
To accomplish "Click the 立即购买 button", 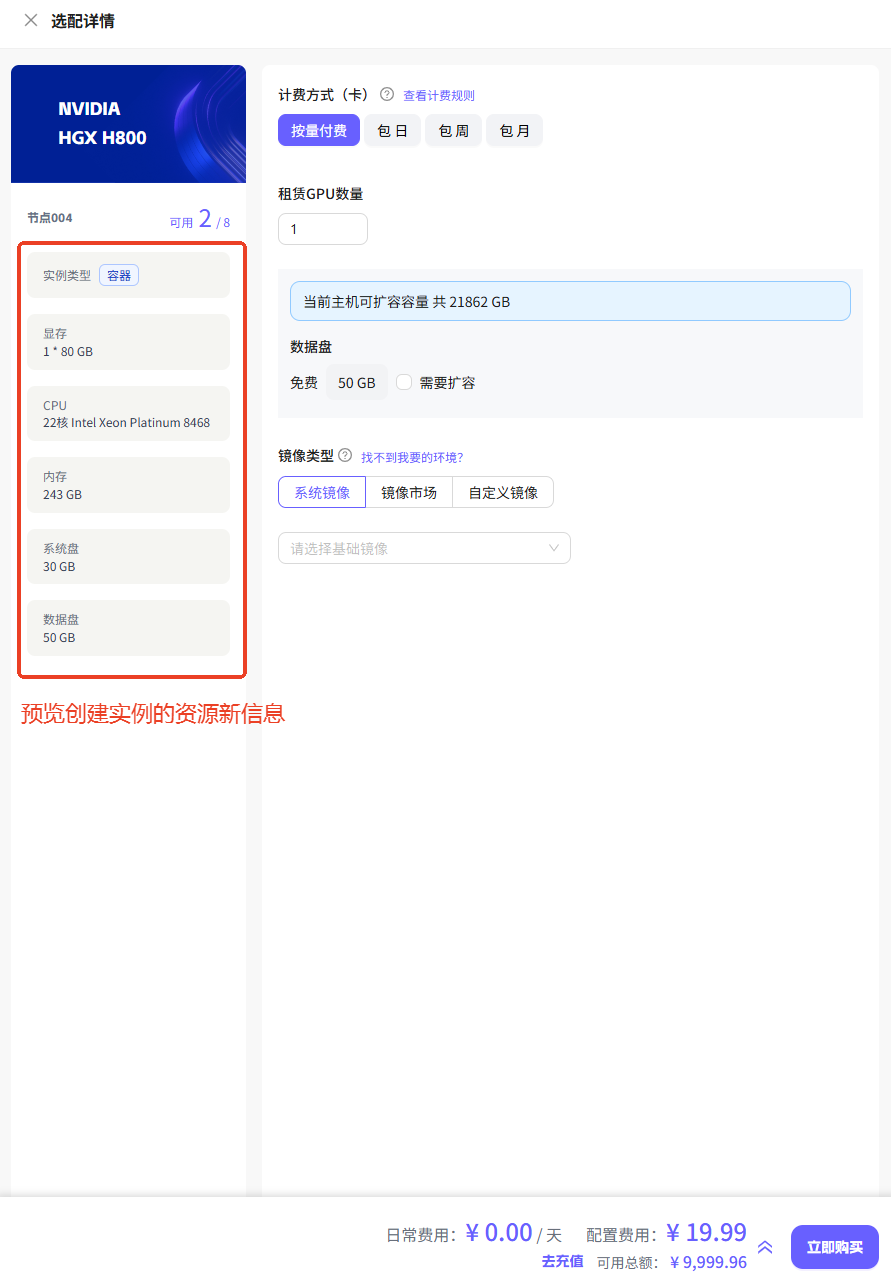I will [835, 1247].
